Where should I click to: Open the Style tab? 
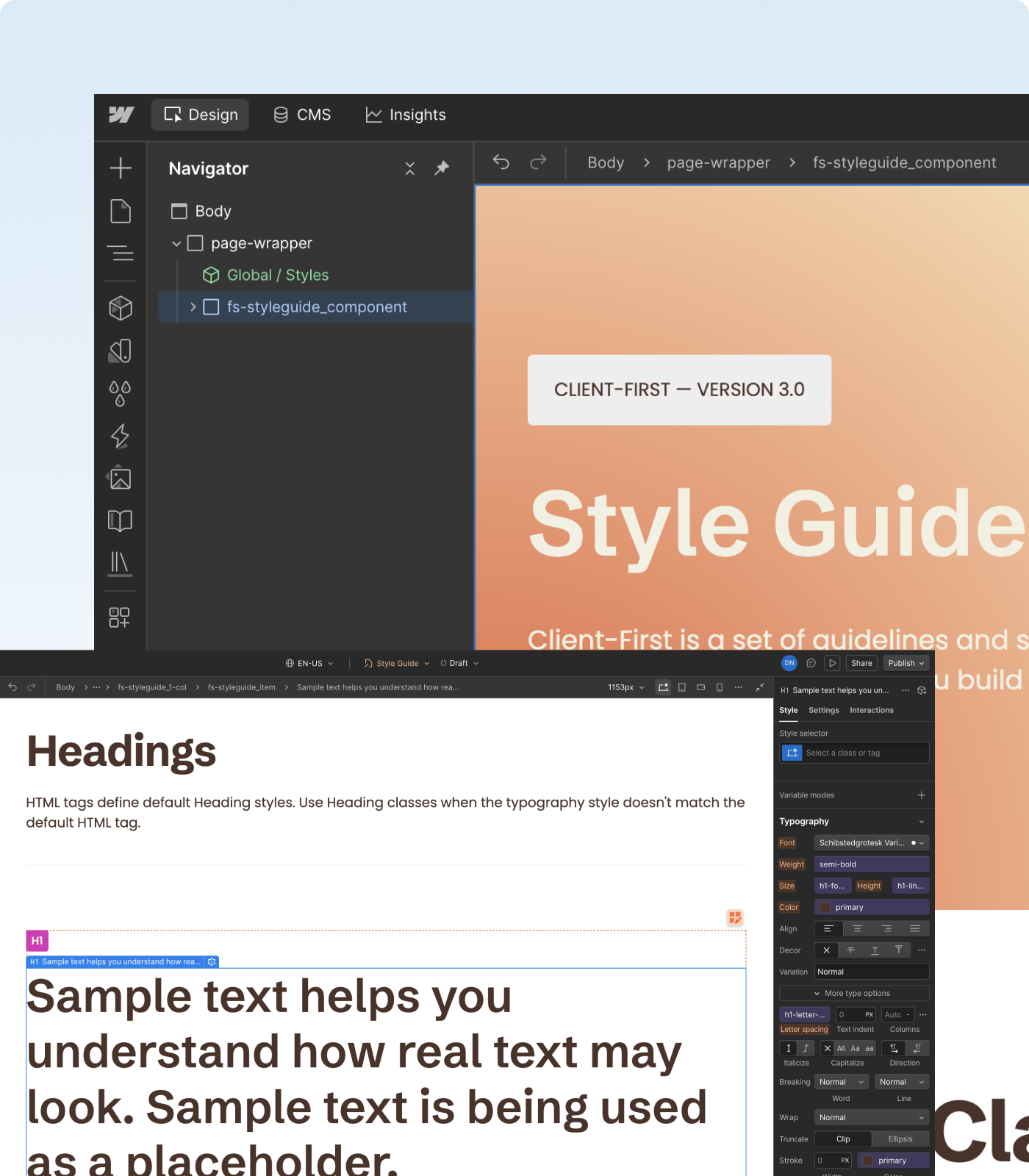789,710
